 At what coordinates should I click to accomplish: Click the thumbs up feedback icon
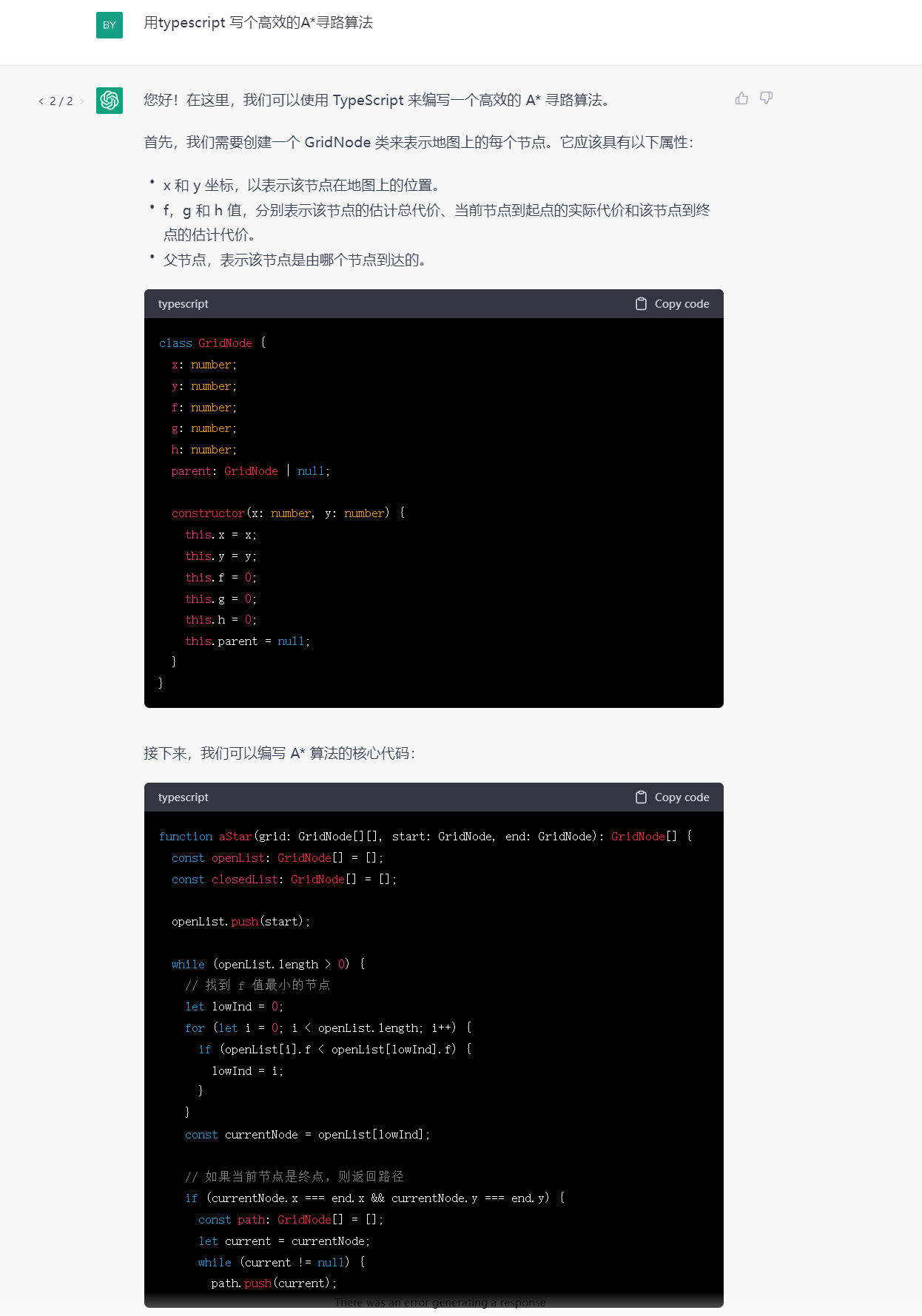(x=741, y=98)
